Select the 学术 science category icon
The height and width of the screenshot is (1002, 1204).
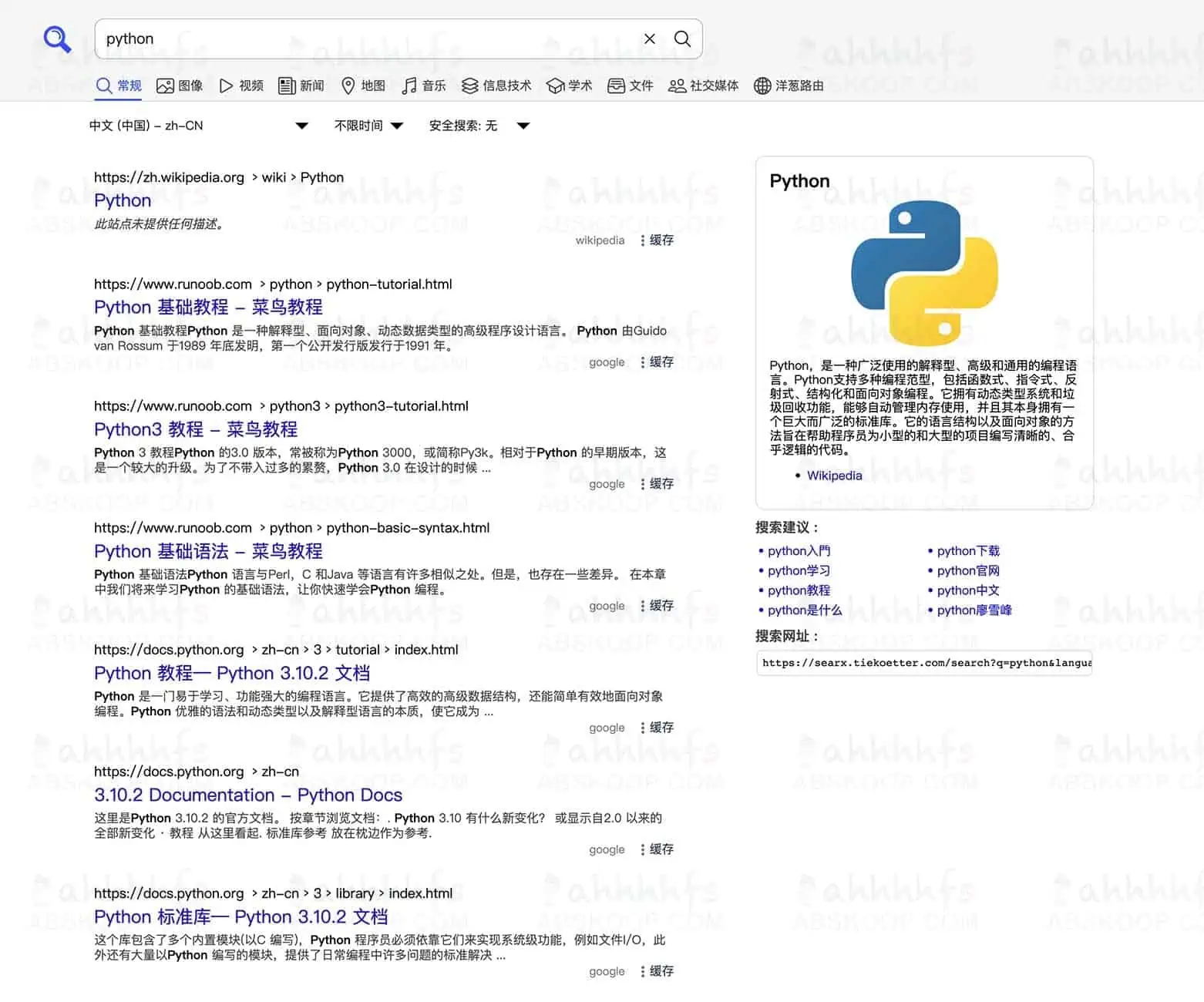click(555, 86)
